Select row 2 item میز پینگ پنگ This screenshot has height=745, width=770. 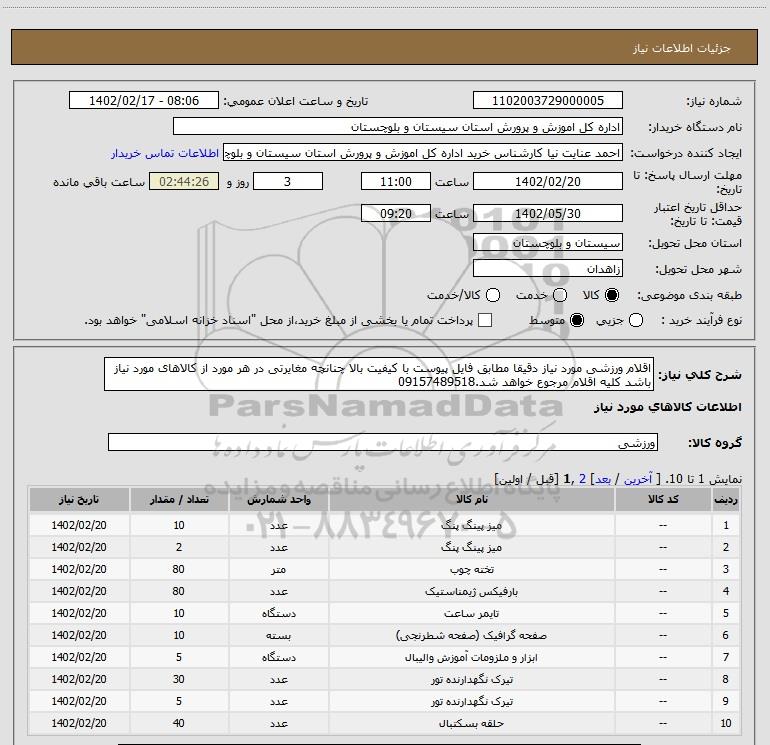[471, 547]
